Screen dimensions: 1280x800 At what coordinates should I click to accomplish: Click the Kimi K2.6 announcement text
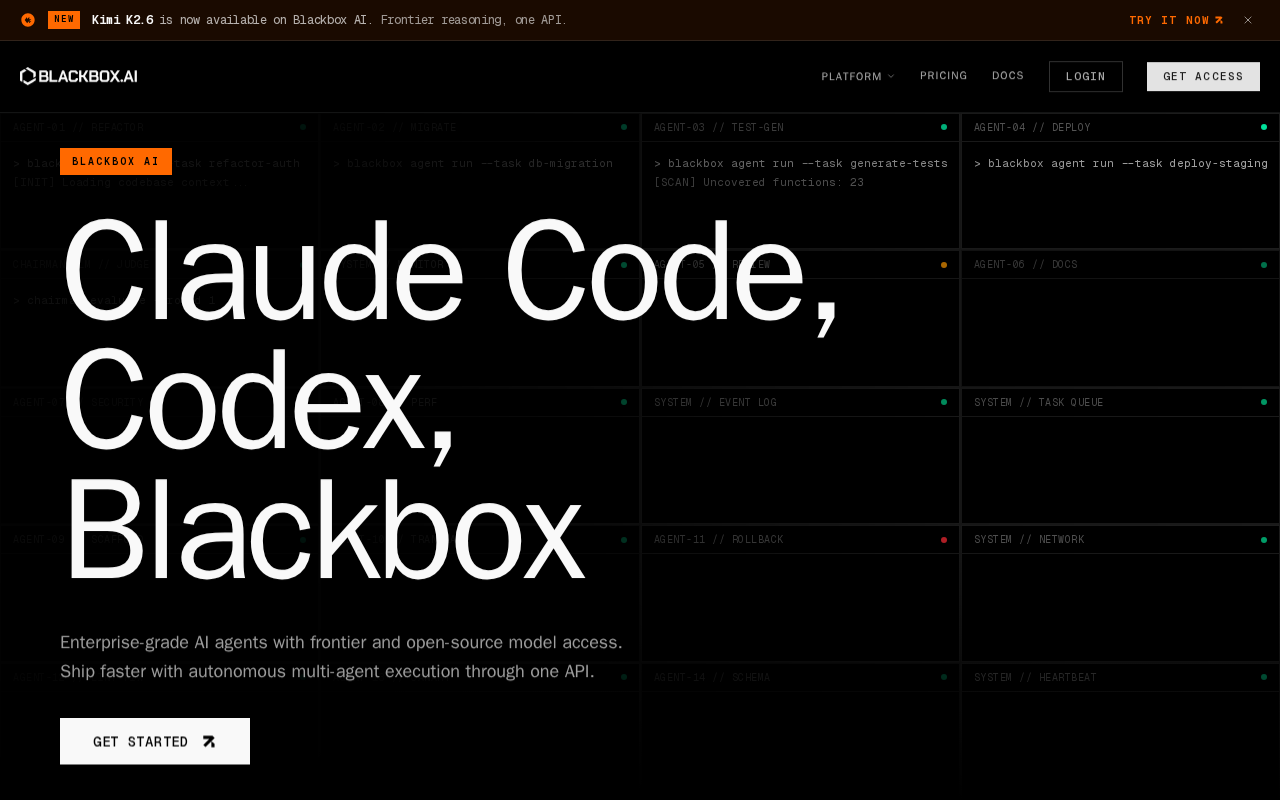tap(329, 20)
